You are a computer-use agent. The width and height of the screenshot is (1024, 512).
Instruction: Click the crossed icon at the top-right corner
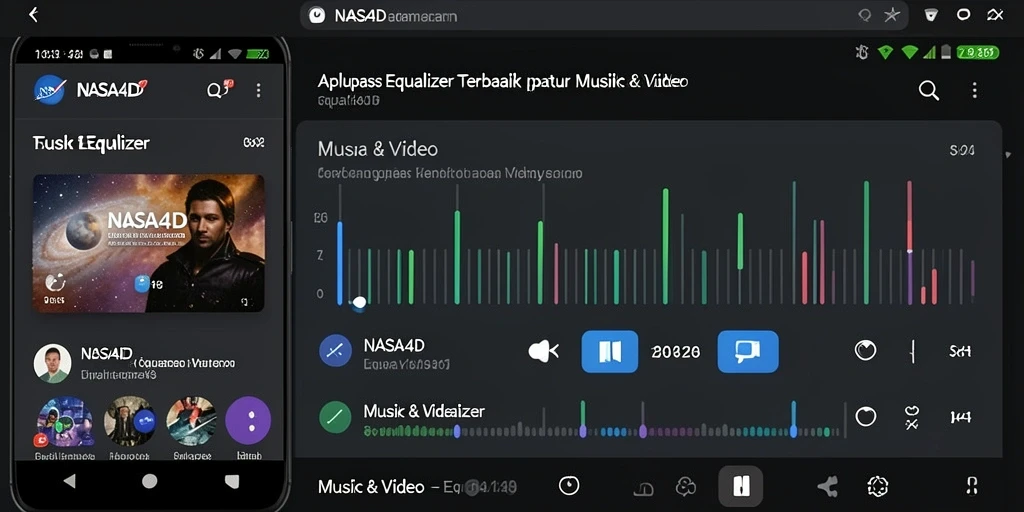coord(995,15)
